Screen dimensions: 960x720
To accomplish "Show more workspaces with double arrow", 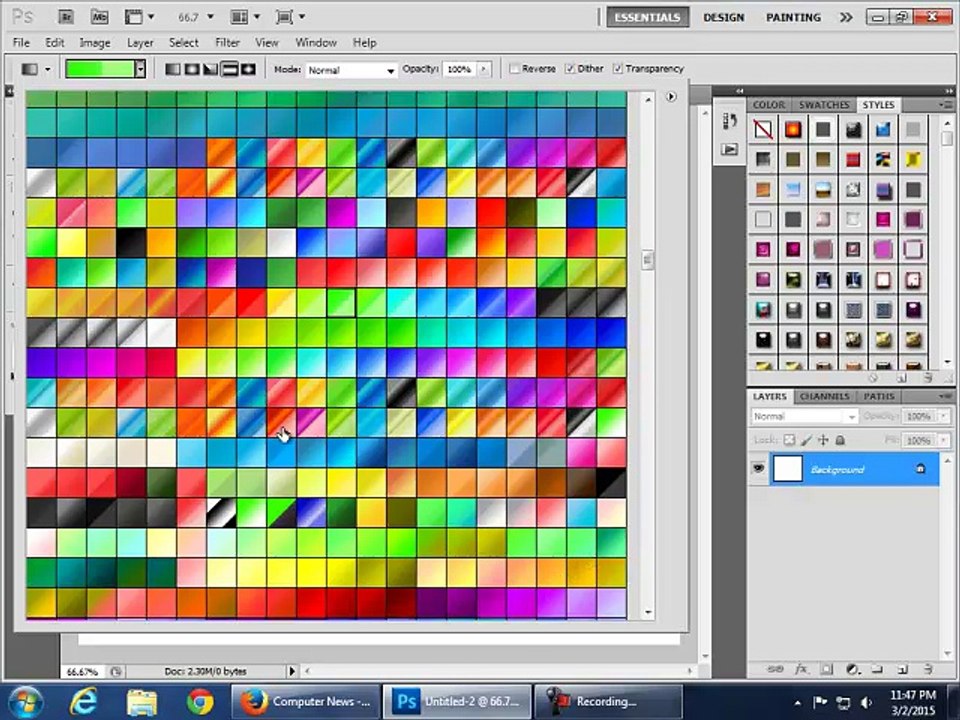I will click(x=846, y=17).
